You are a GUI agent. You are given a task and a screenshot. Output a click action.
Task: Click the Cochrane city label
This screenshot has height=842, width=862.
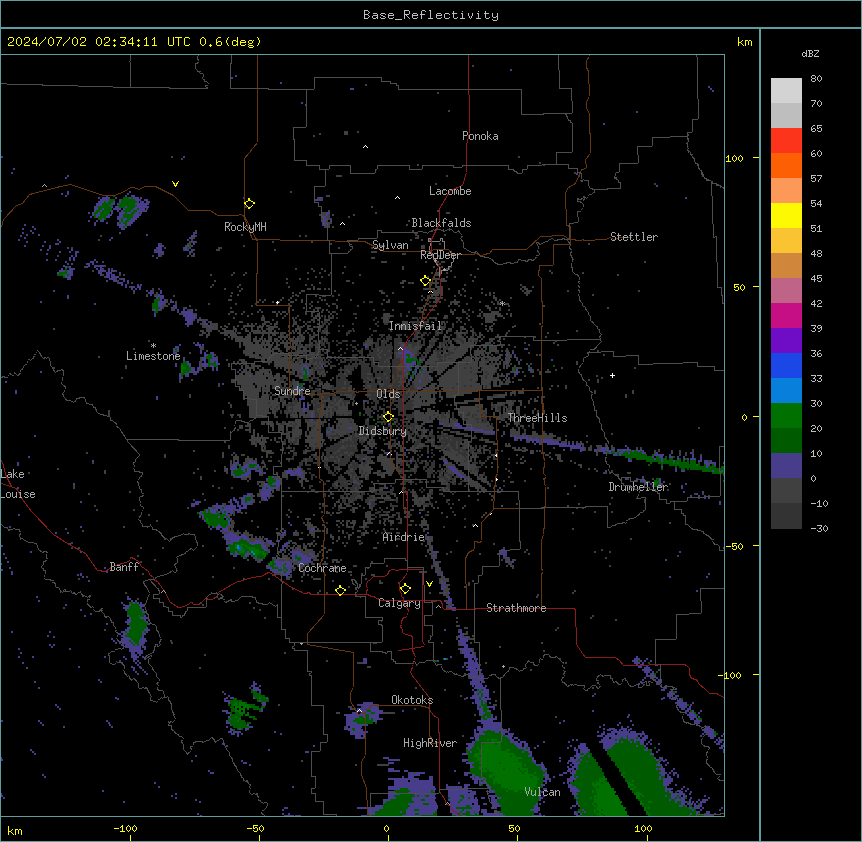(322, 568)
